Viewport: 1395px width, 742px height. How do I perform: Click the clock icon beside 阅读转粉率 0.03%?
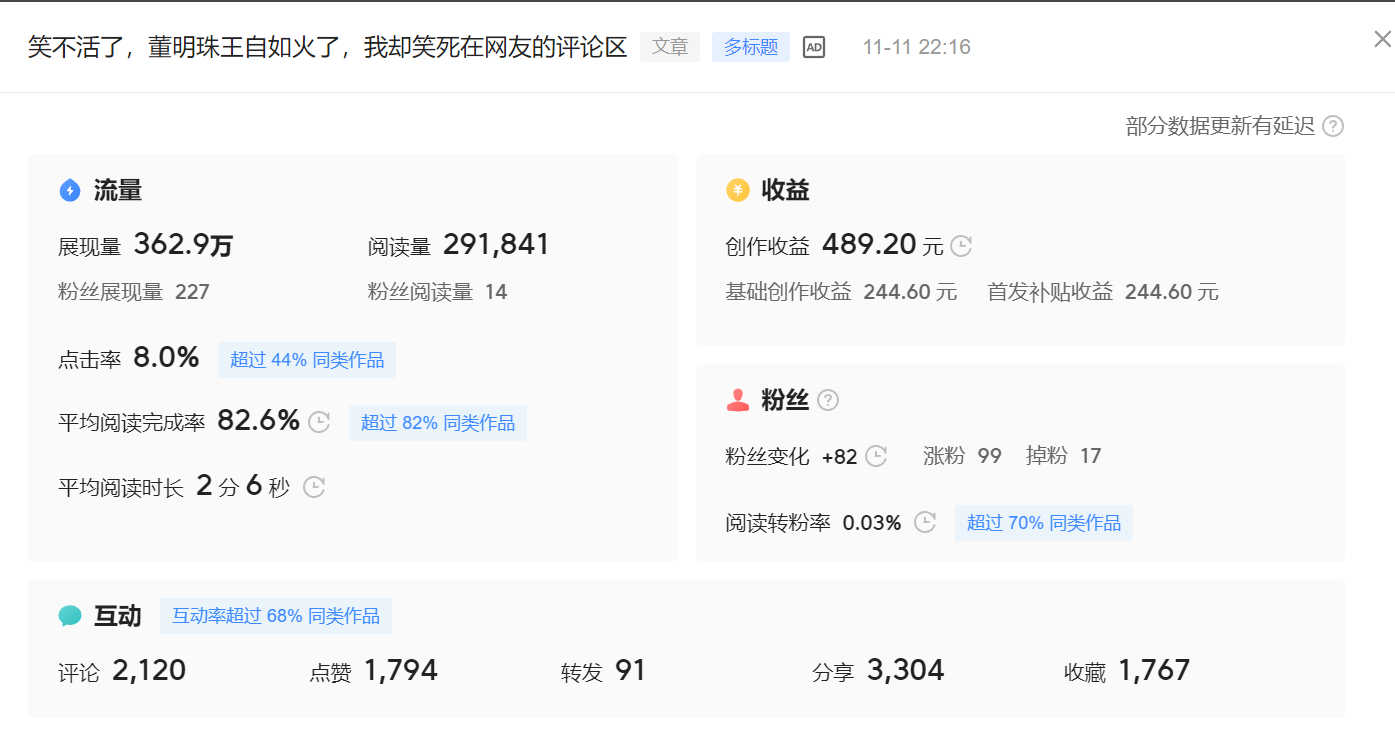pos(925,522)
